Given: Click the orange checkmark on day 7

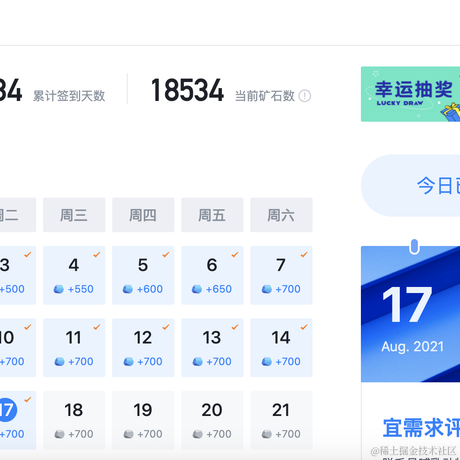Looking at the screenshot, I should click(304, 255).
